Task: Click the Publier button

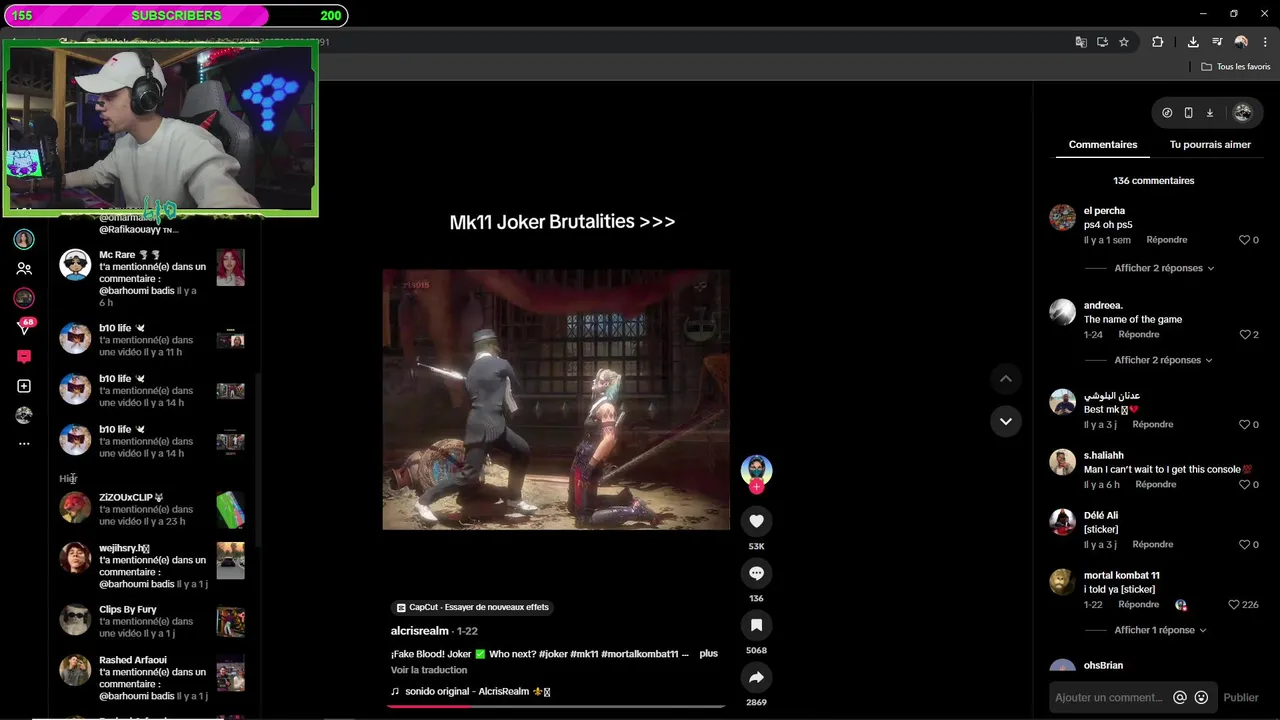Action: tap(1241, 698)
